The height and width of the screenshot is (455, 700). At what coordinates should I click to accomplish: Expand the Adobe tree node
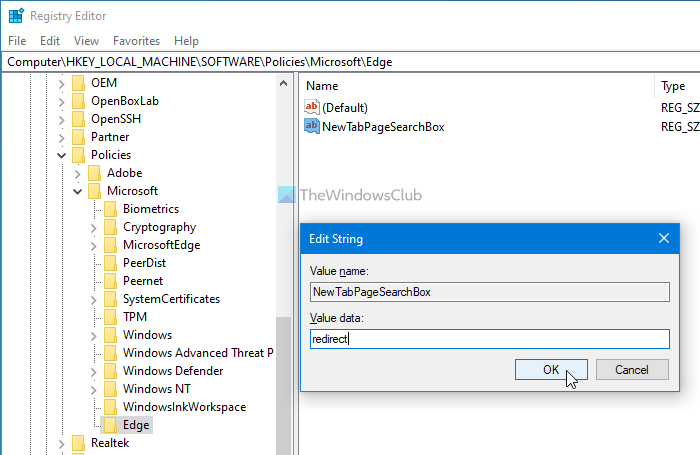78,173
